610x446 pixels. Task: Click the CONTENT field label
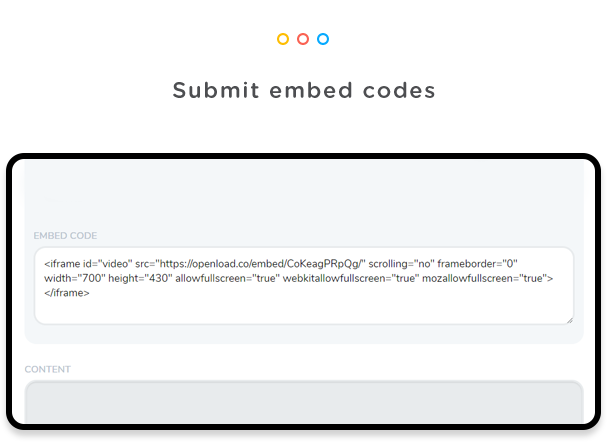[47, 369]
